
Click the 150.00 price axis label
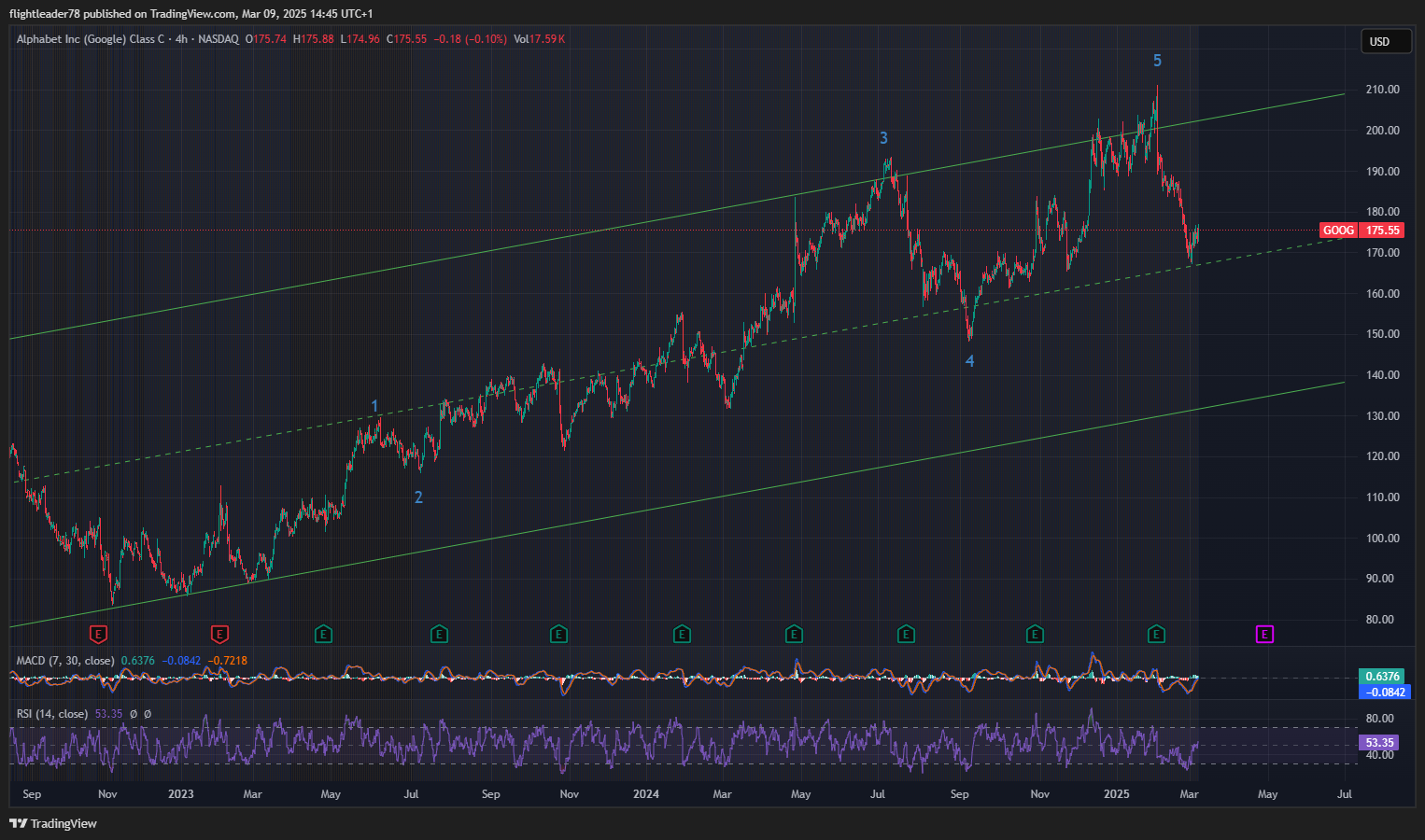click(x=1382, y=334)
